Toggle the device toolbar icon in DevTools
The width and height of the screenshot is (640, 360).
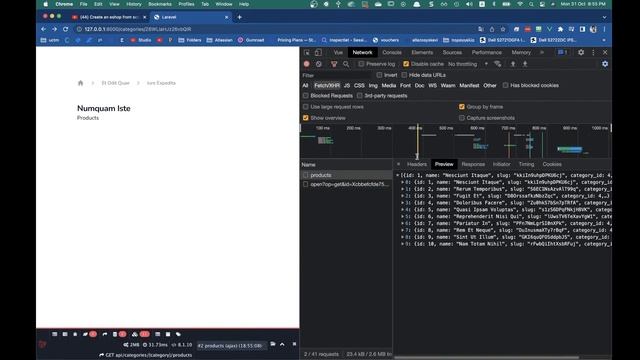[318, 52]
